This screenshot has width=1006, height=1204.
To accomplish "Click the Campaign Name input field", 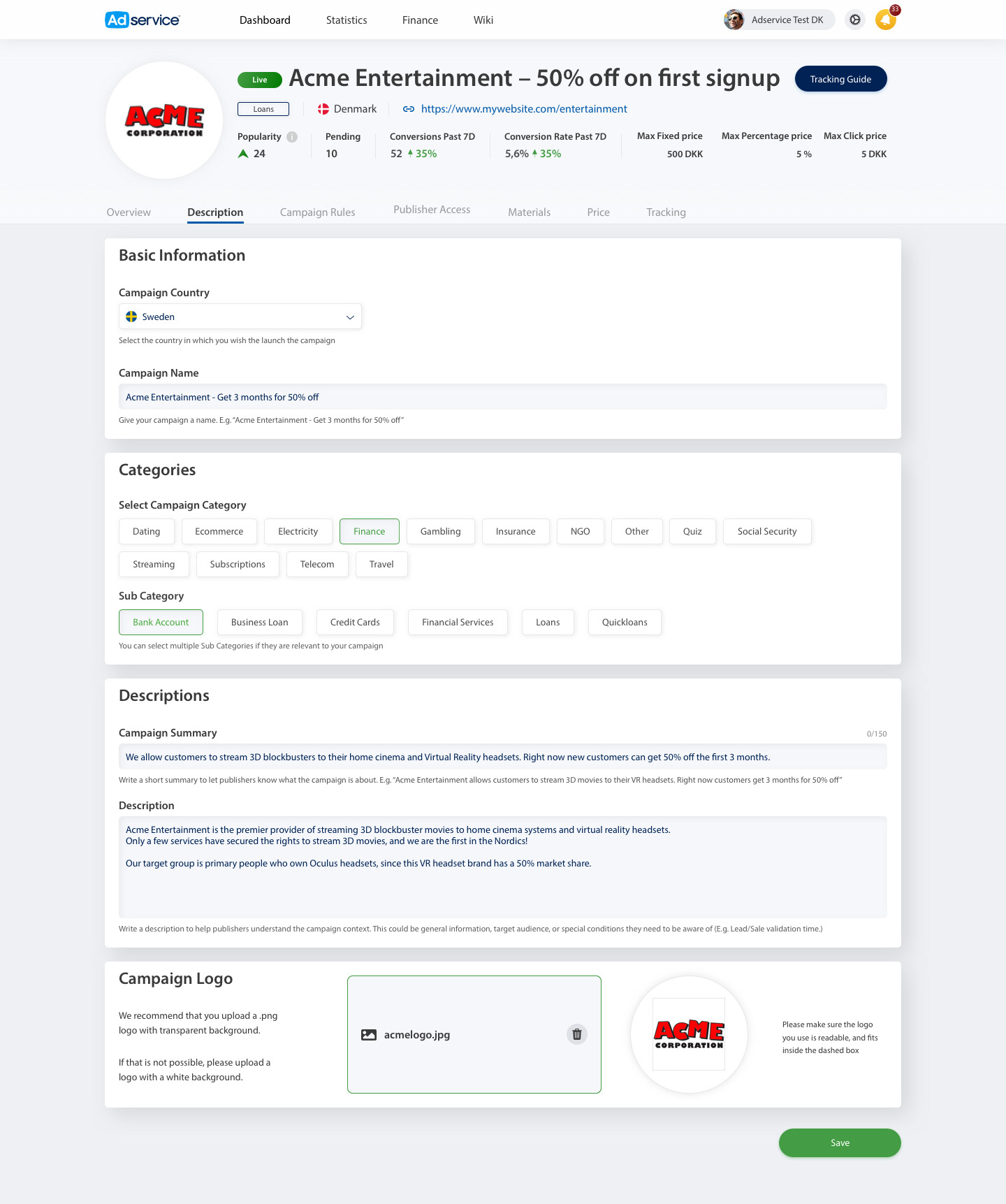I will (503, 397).
